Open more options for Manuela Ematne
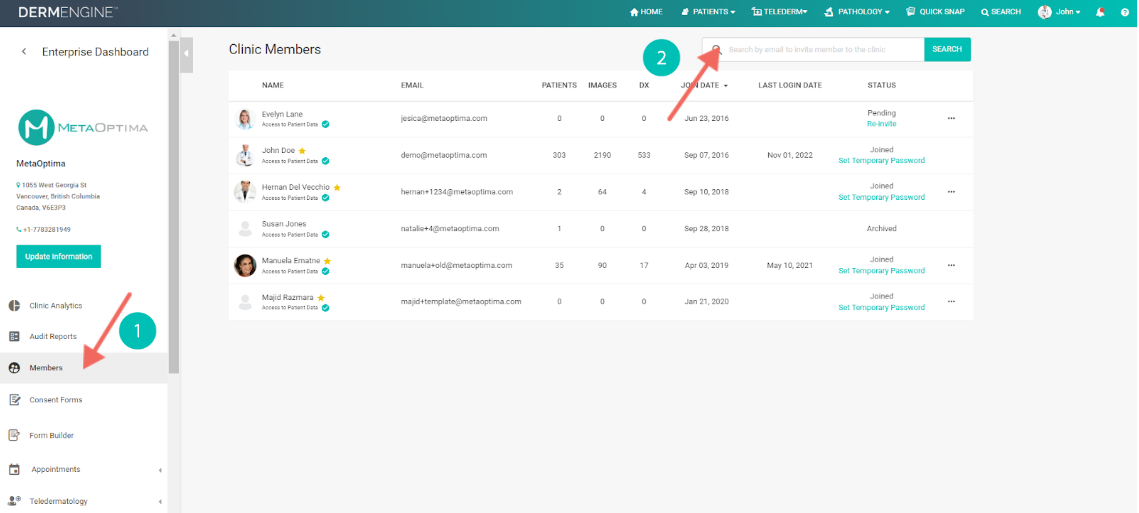 click(x=952, y=265)
